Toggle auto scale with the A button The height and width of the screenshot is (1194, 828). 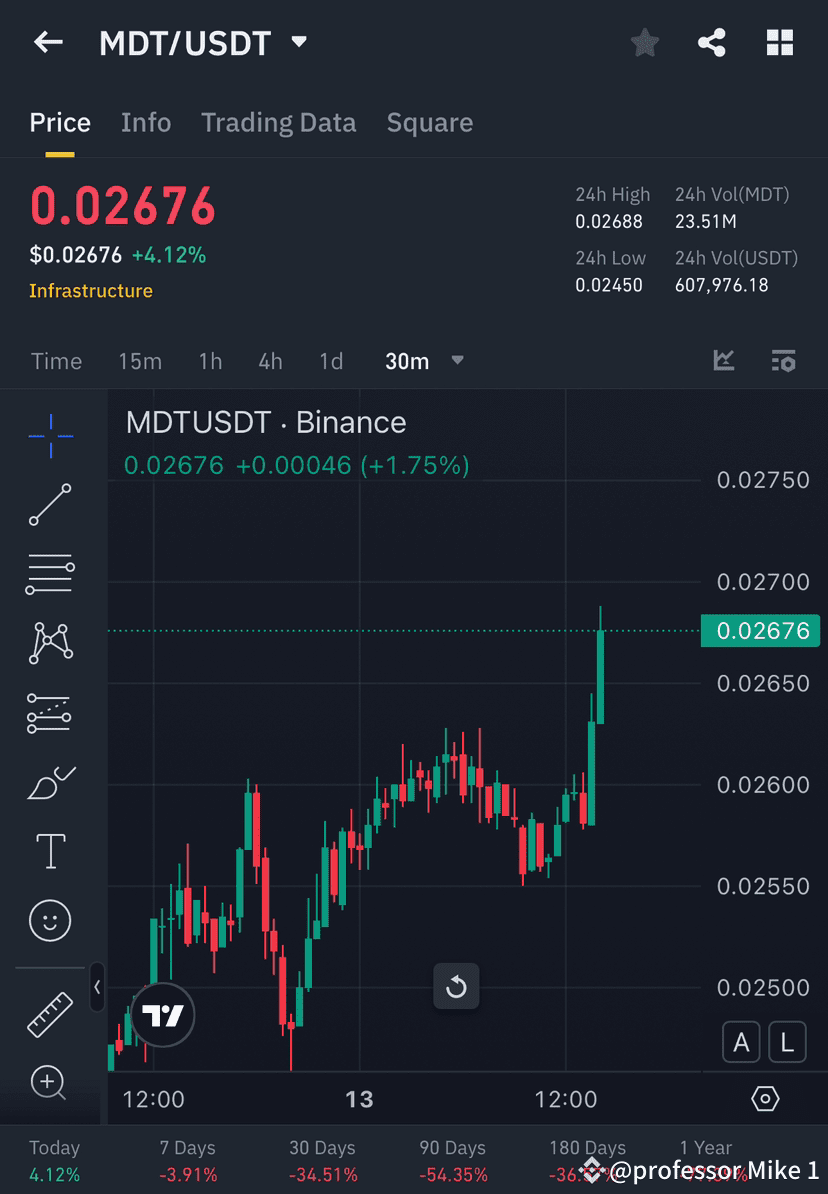[x=741, y=1042]
